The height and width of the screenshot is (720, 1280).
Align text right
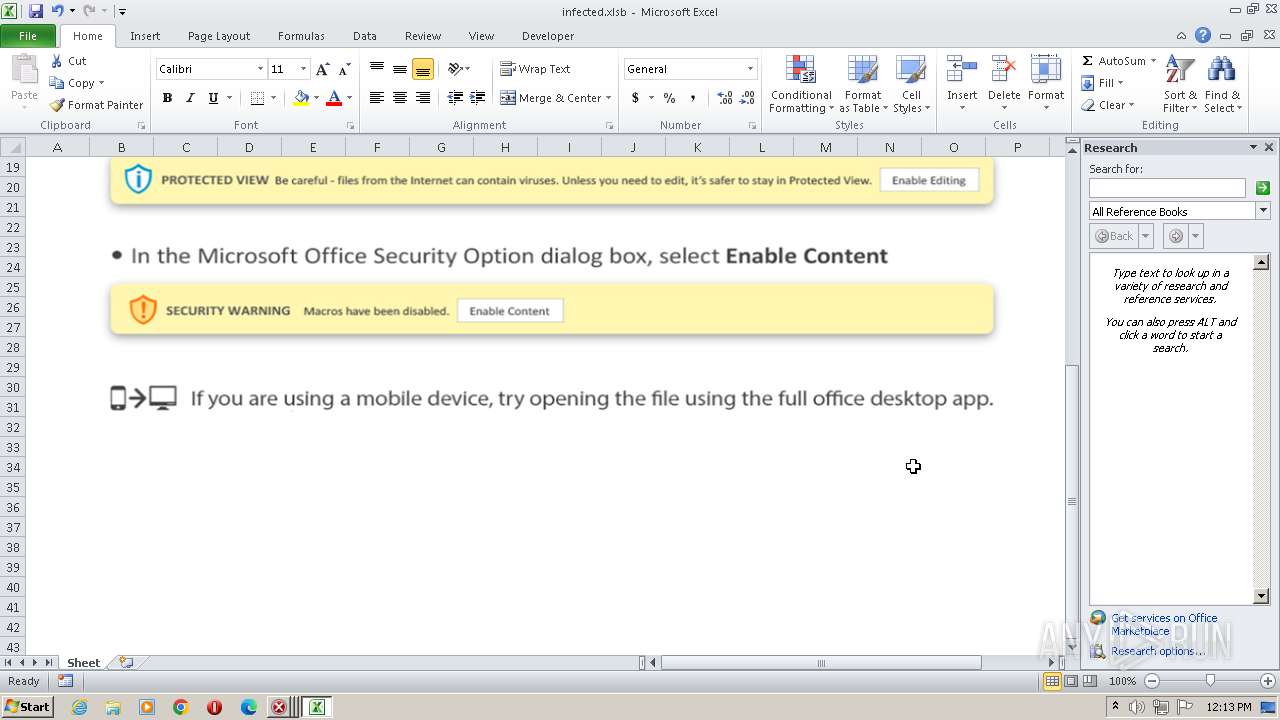pyautogui.click(x=423, y=98)
